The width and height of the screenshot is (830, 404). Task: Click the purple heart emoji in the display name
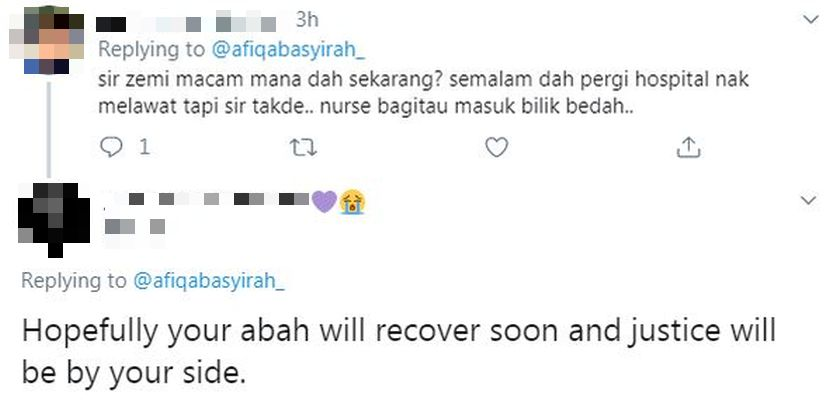pyautogui.click(x=324, y=201)
